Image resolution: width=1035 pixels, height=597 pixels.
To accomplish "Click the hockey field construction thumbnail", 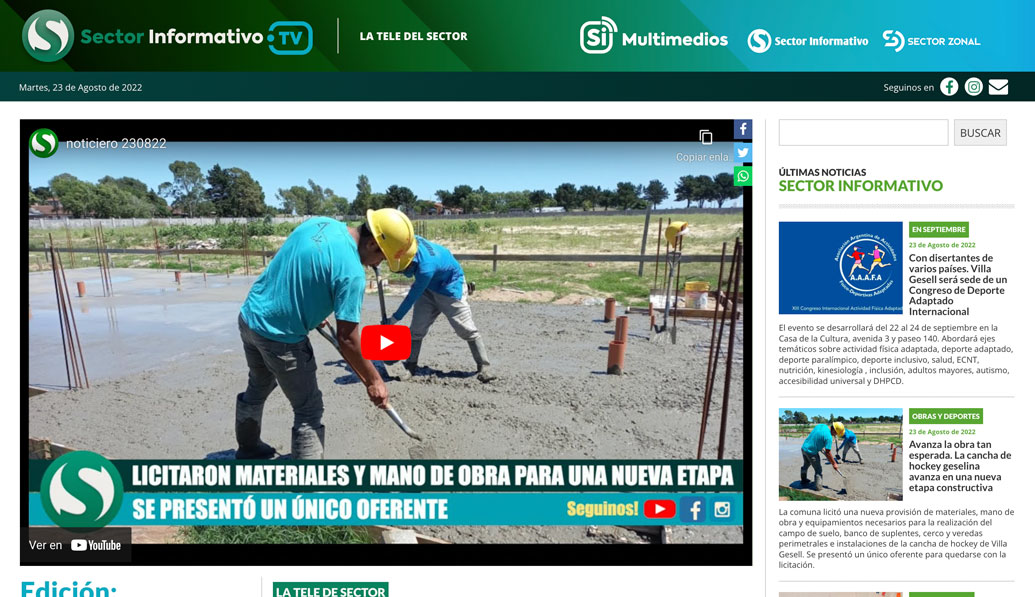I will (840, 456).
